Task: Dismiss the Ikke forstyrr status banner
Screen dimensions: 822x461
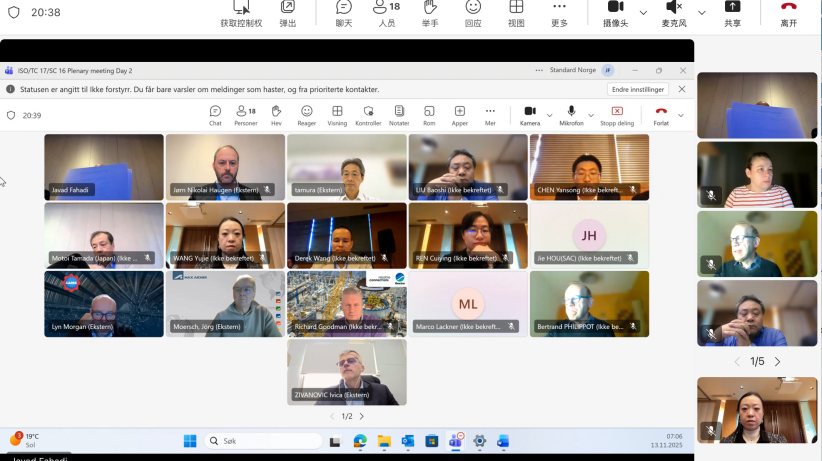Action: [682, 89]
